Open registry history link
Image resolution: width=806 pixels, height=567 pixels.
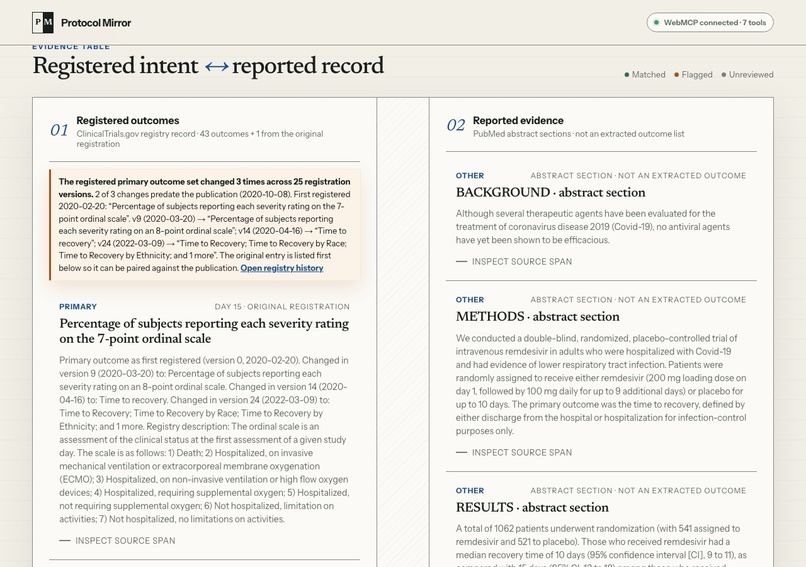click(282, 268)
